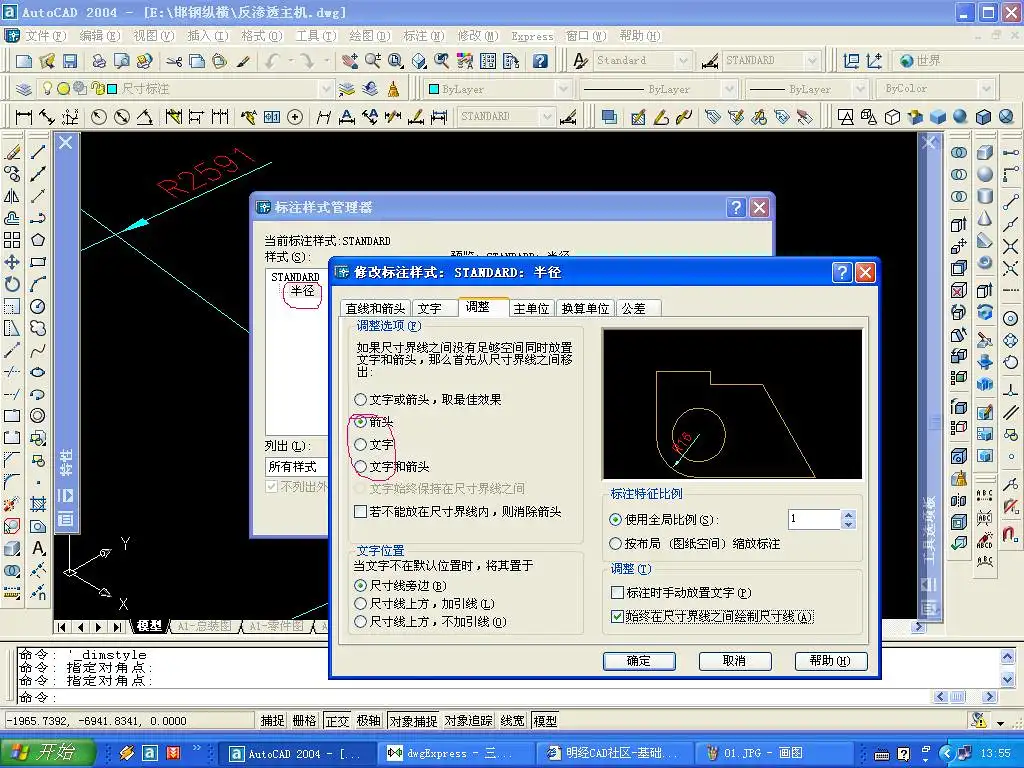Image resolution: width=1024 pixels, height=768 pixels.
Task: Select the Rotate tool in modify toolbar
Action: click(12, 284)
